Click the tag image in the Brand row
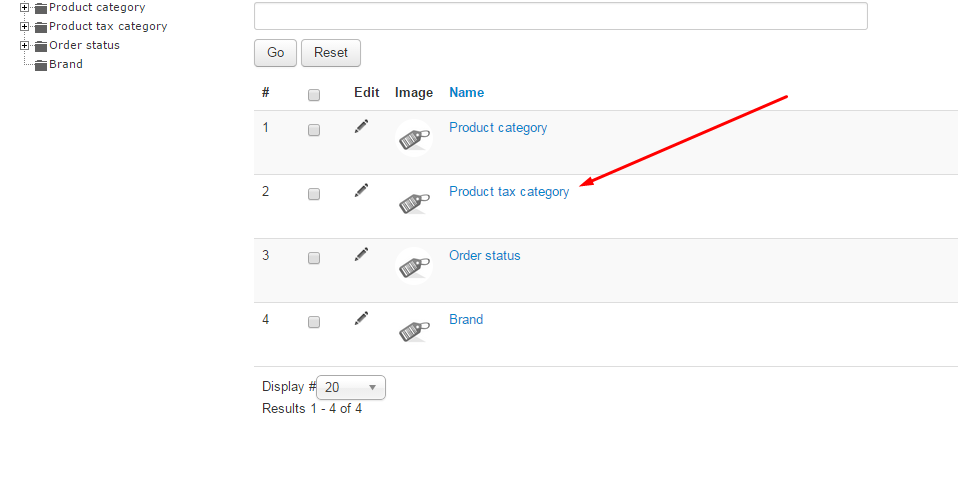This screenshot has width=958, height=491. click(414, 331)
